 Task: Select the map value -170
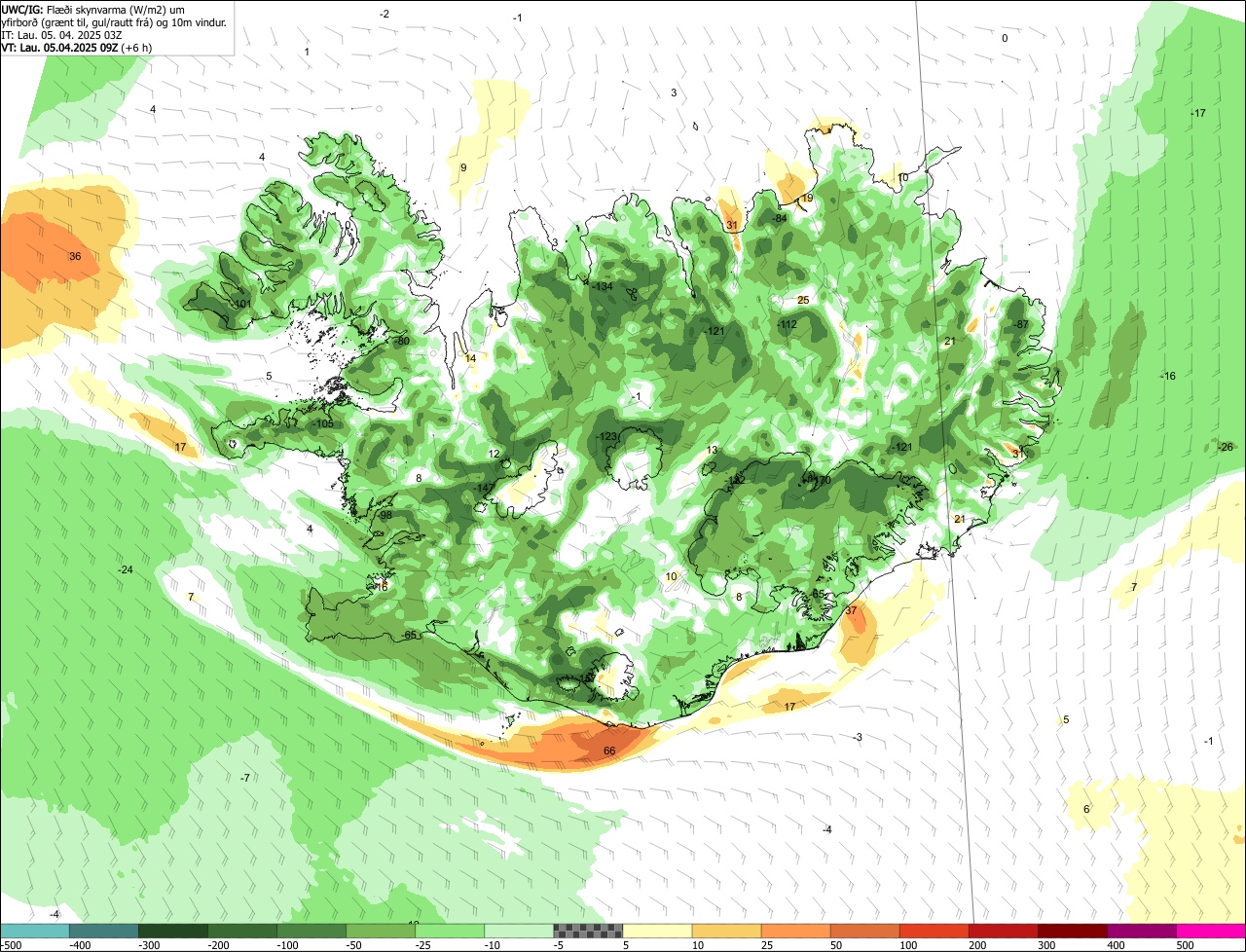click(821, 481)
